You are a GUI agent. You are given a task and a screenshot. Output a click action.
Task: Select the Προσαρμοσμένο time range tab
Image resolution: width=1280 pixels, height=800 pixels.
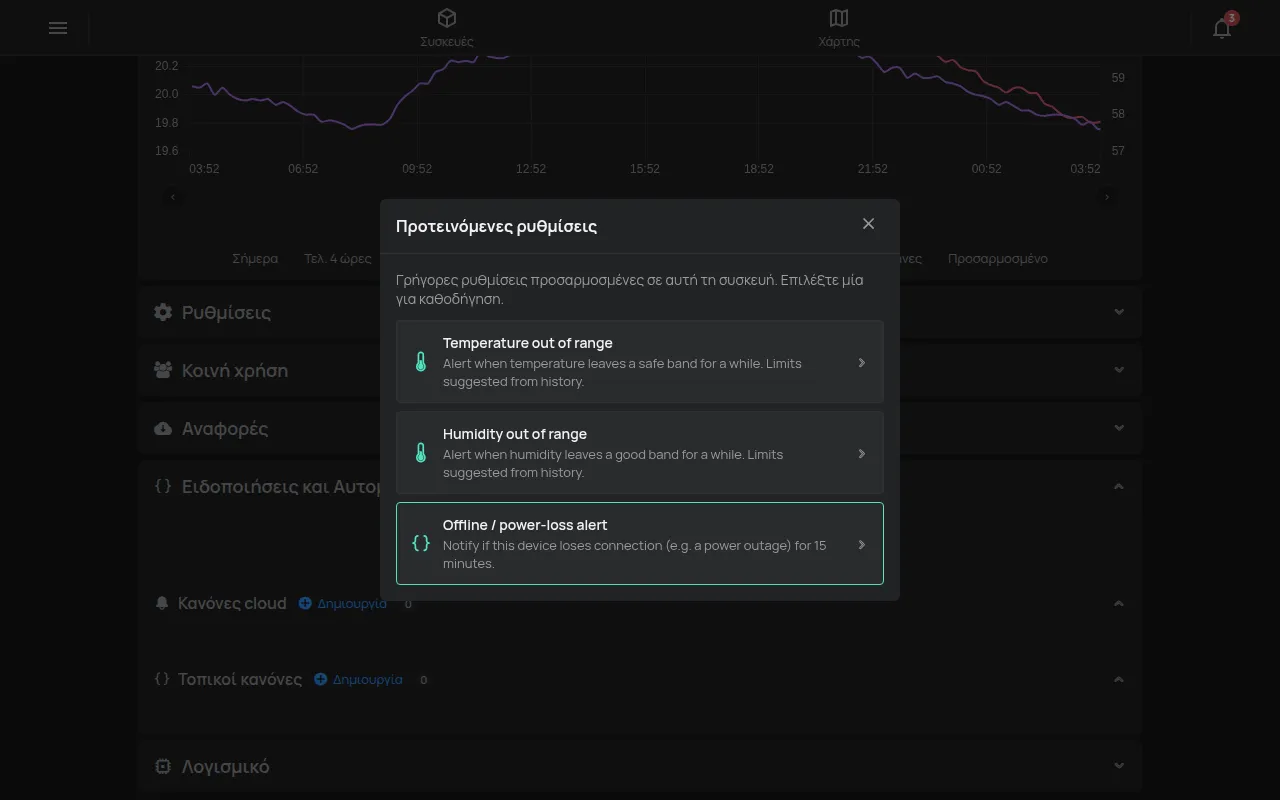click(x=998, y=258)
